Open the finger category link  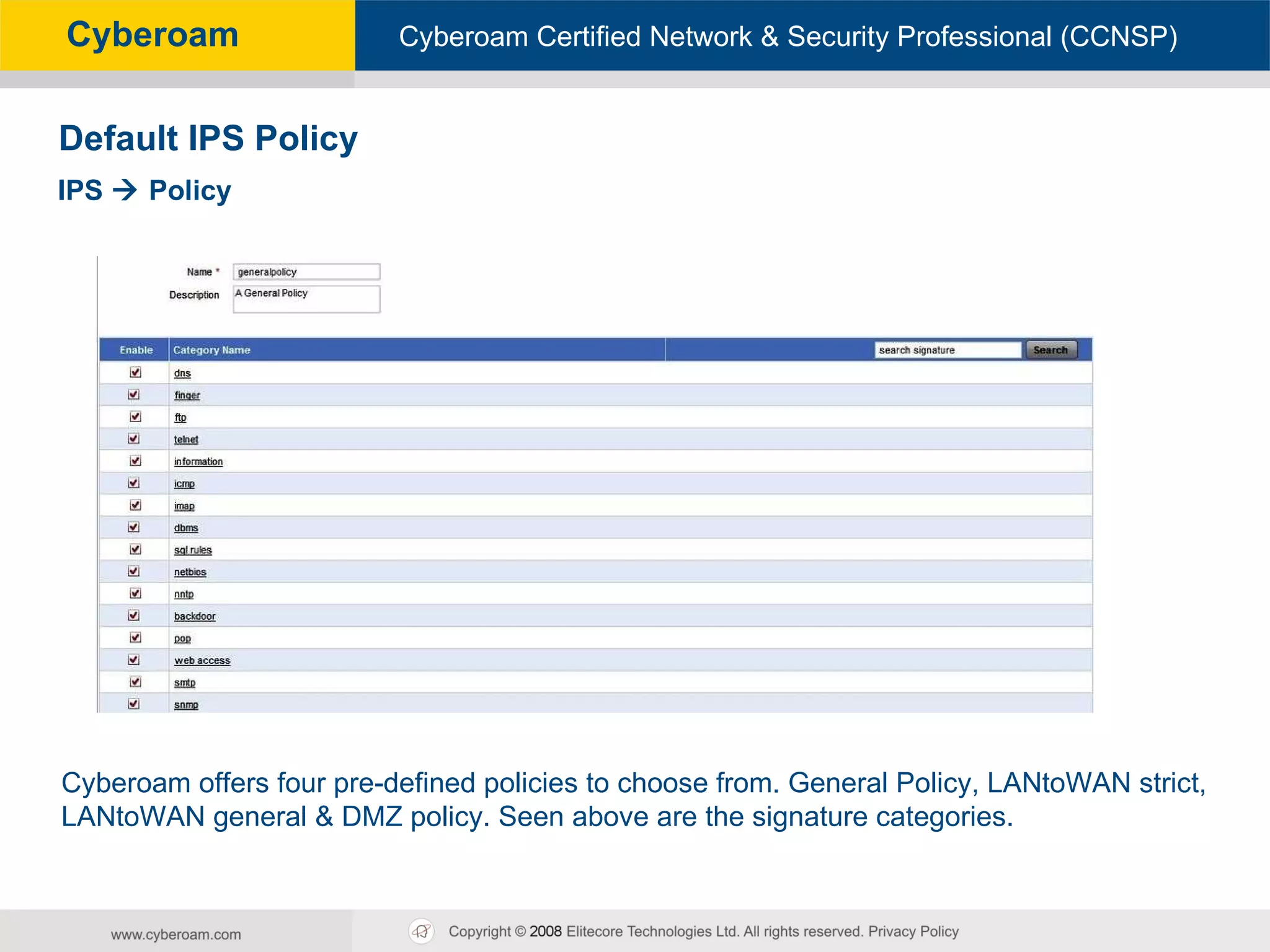[x=187, y=395]
